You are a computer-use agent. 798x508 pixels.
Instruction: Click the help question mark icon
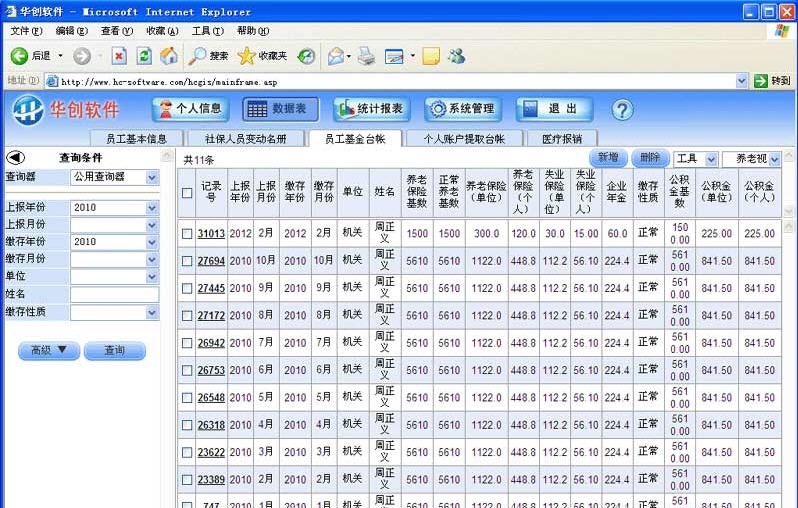[622, 109]
